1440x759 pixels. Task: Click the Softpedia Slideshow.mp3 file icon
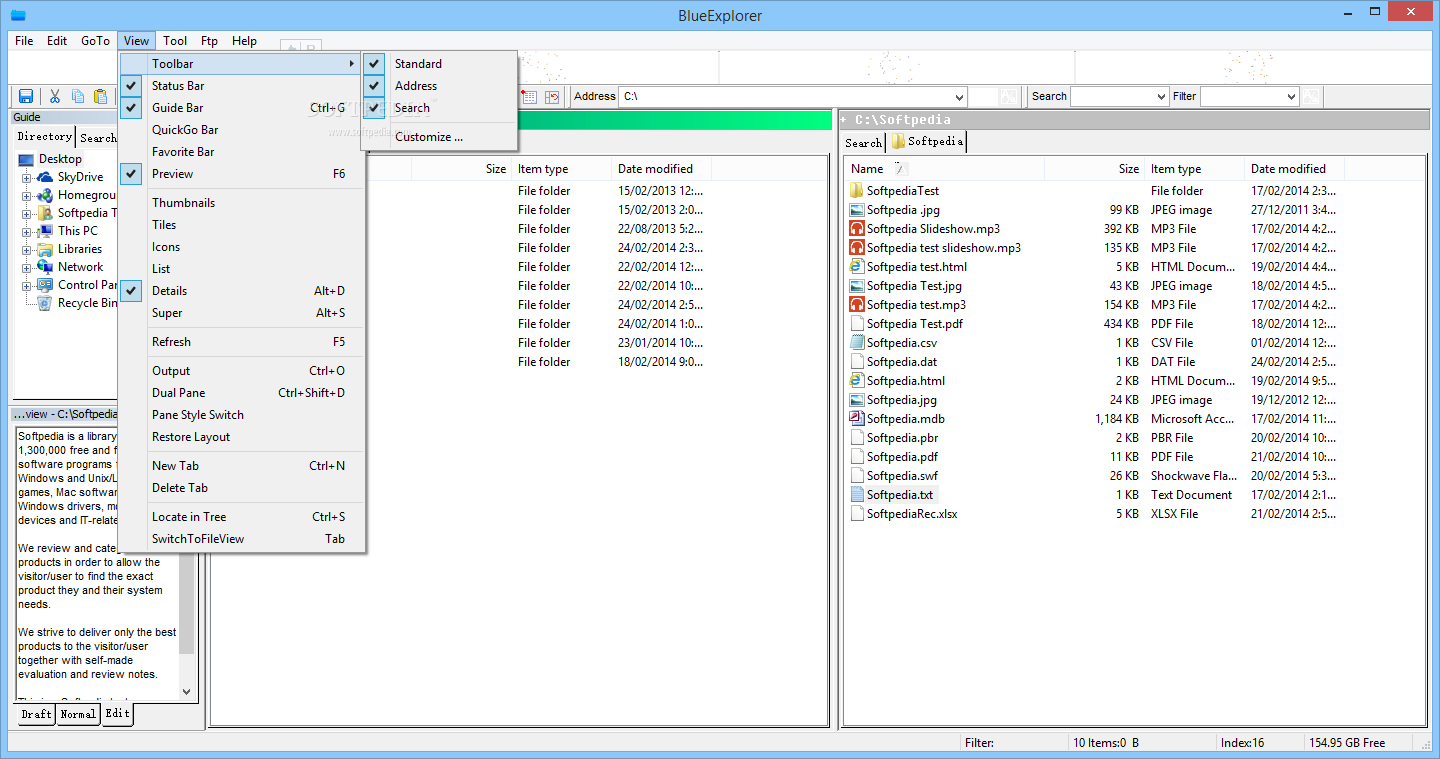[856, 229]
